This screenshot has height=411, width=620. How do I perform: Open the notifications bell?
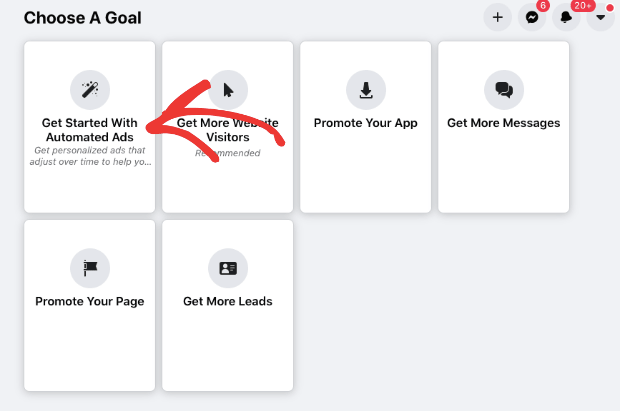tap(566, 17)
